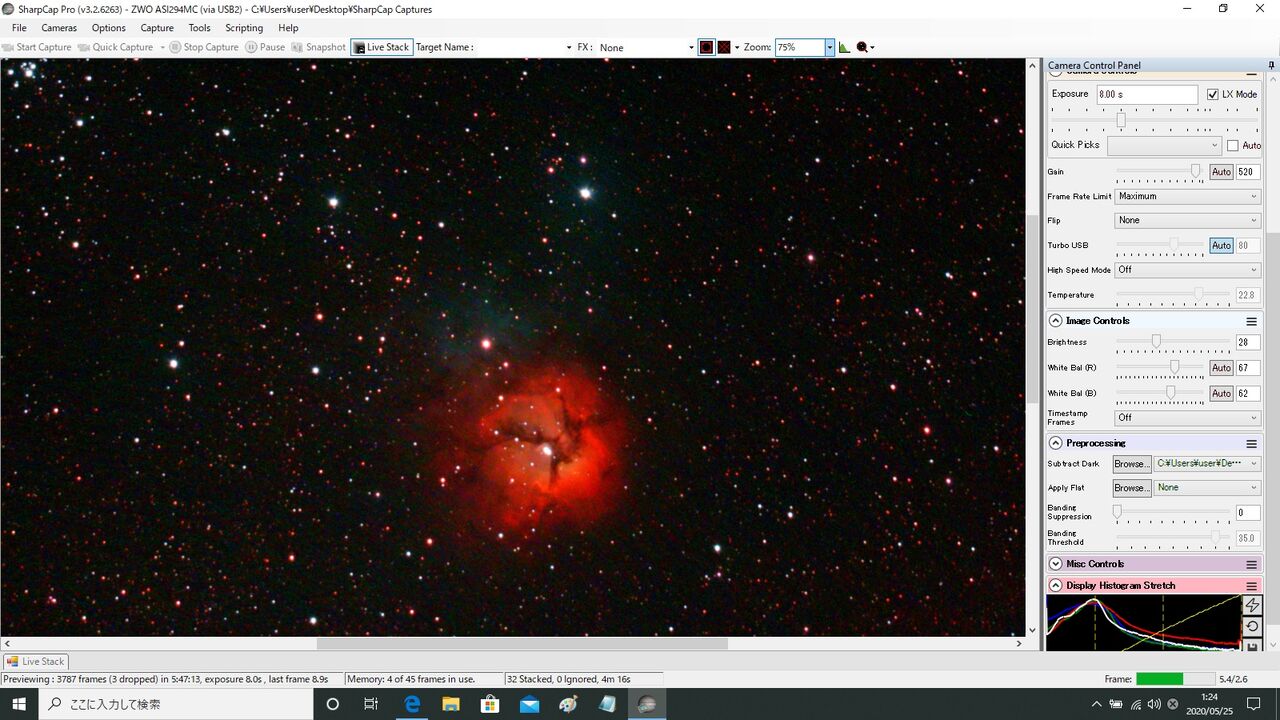Toggle Auto for Gain
The width and height of the screenshot is (1280, 720).
[1221, 172]
